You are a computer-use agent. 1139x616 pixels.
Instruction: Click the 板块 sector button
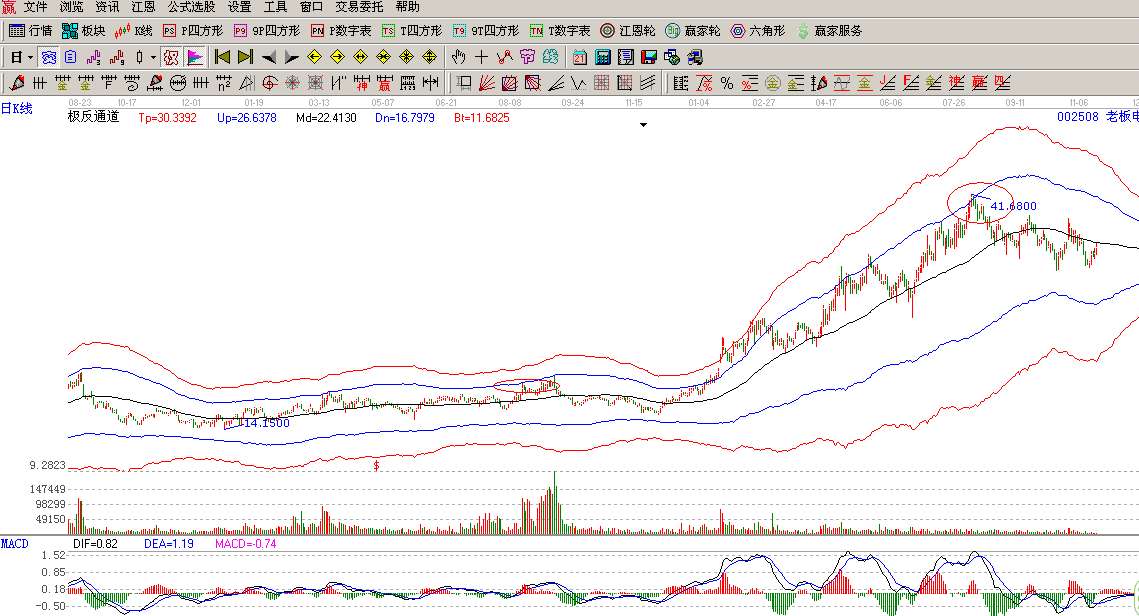pyautogui.click(x=83, y=31)
